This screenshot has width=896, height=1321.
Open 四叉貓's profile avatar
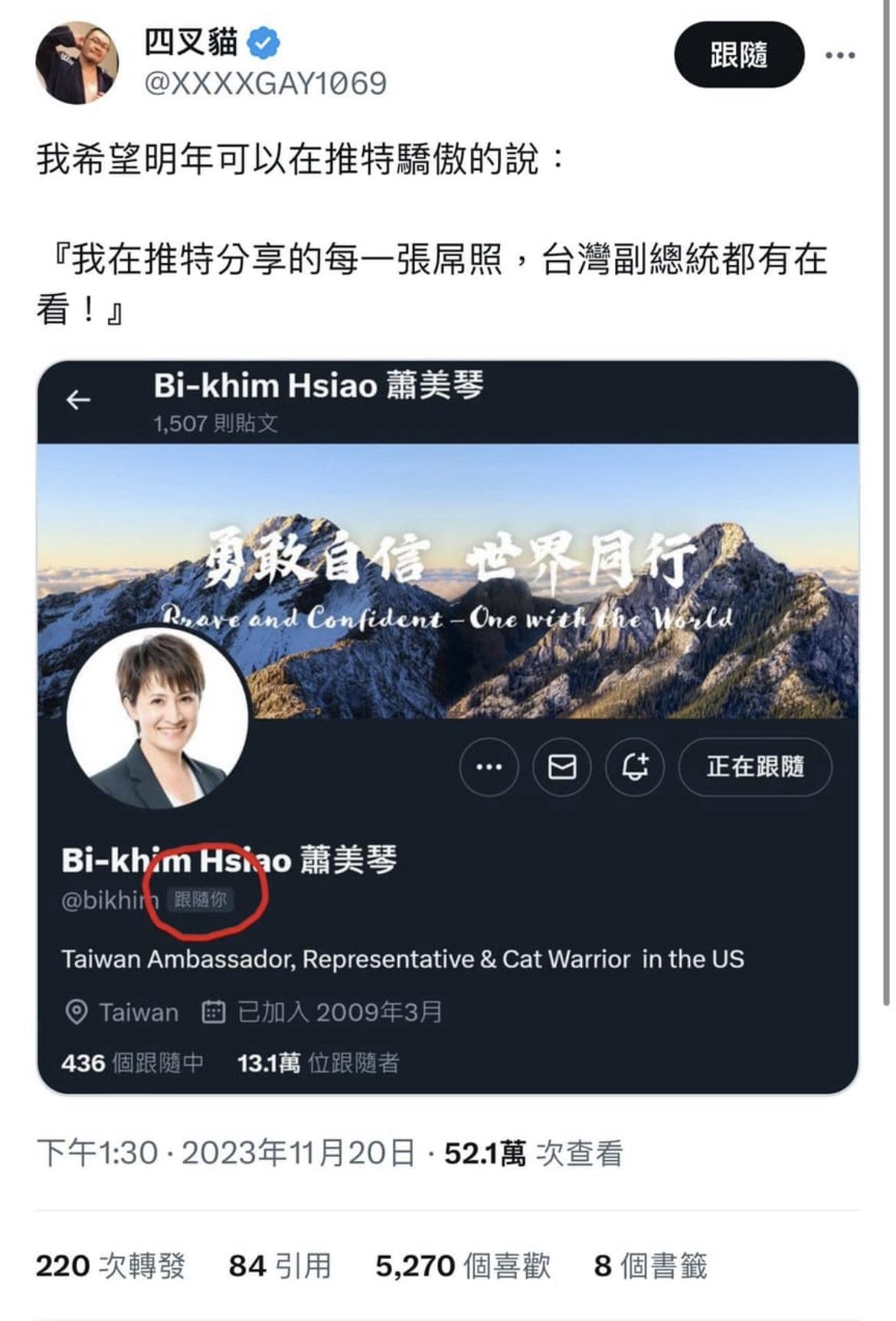77,62
